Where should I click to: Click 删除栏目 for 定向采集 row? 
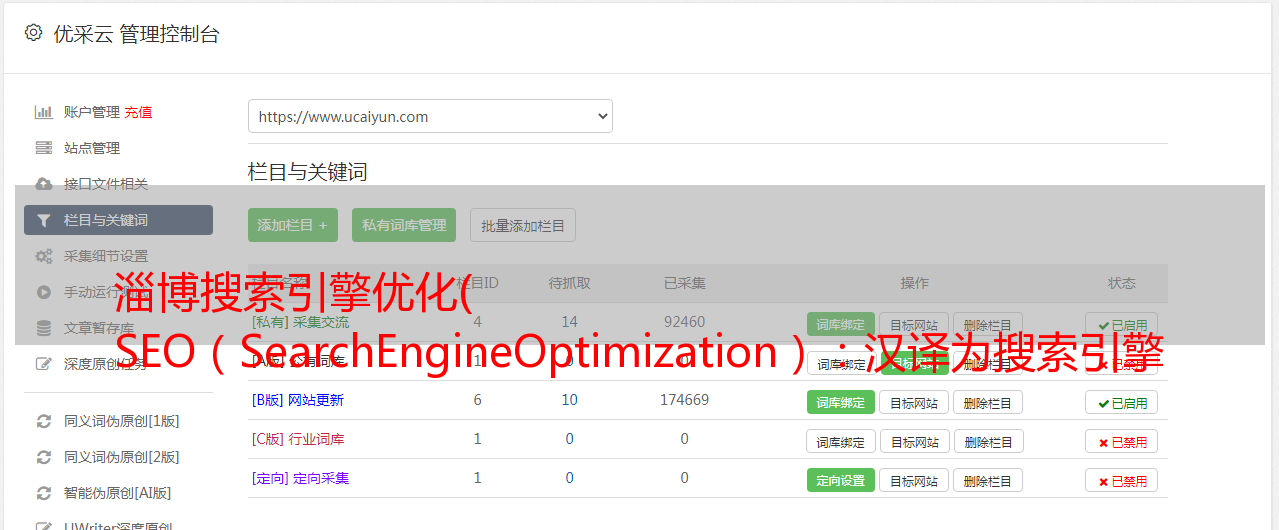(x=988, y=480)
